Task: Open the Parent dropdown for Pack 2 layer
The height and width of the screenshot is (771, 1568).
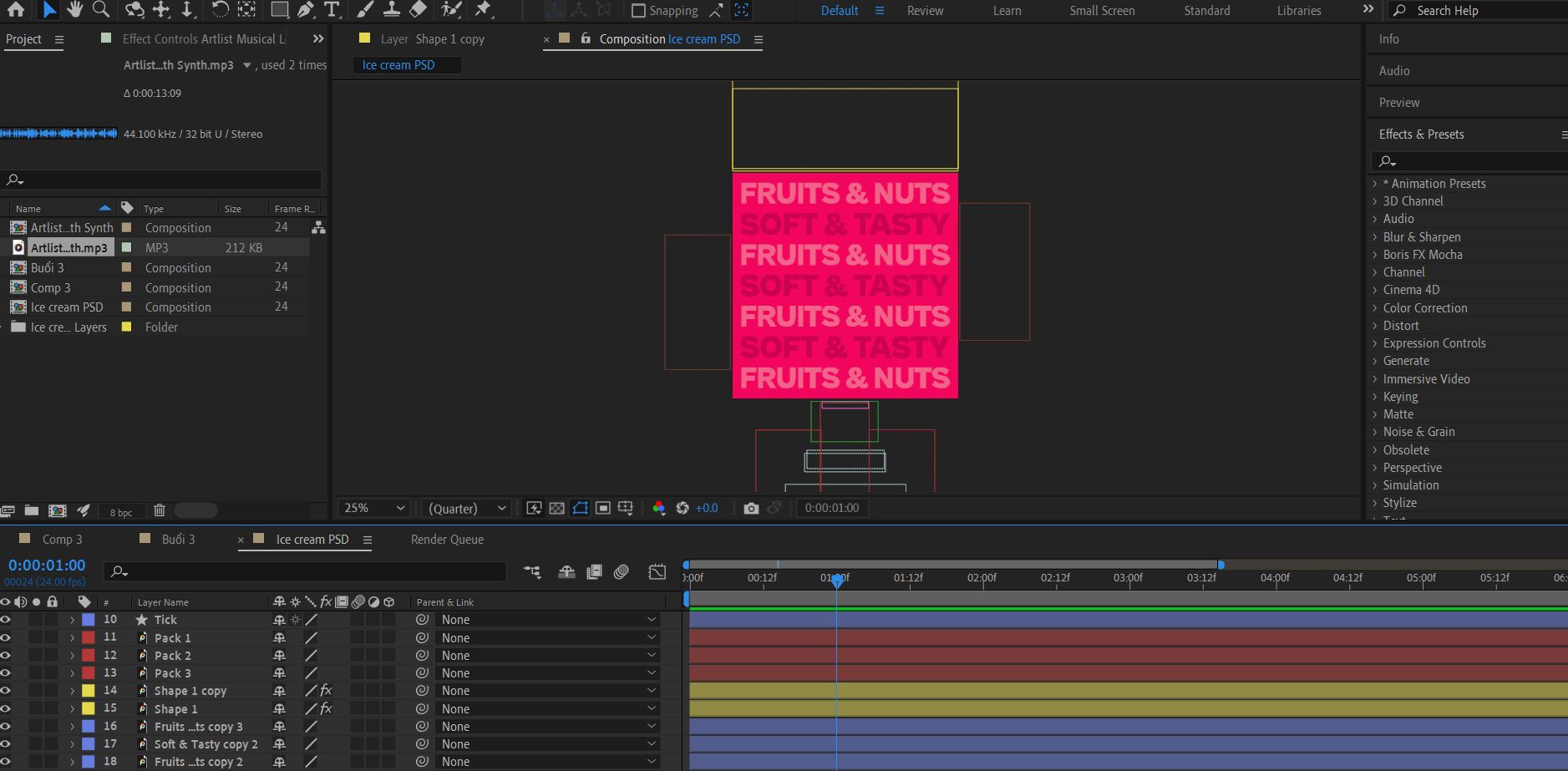Action: 548,656
